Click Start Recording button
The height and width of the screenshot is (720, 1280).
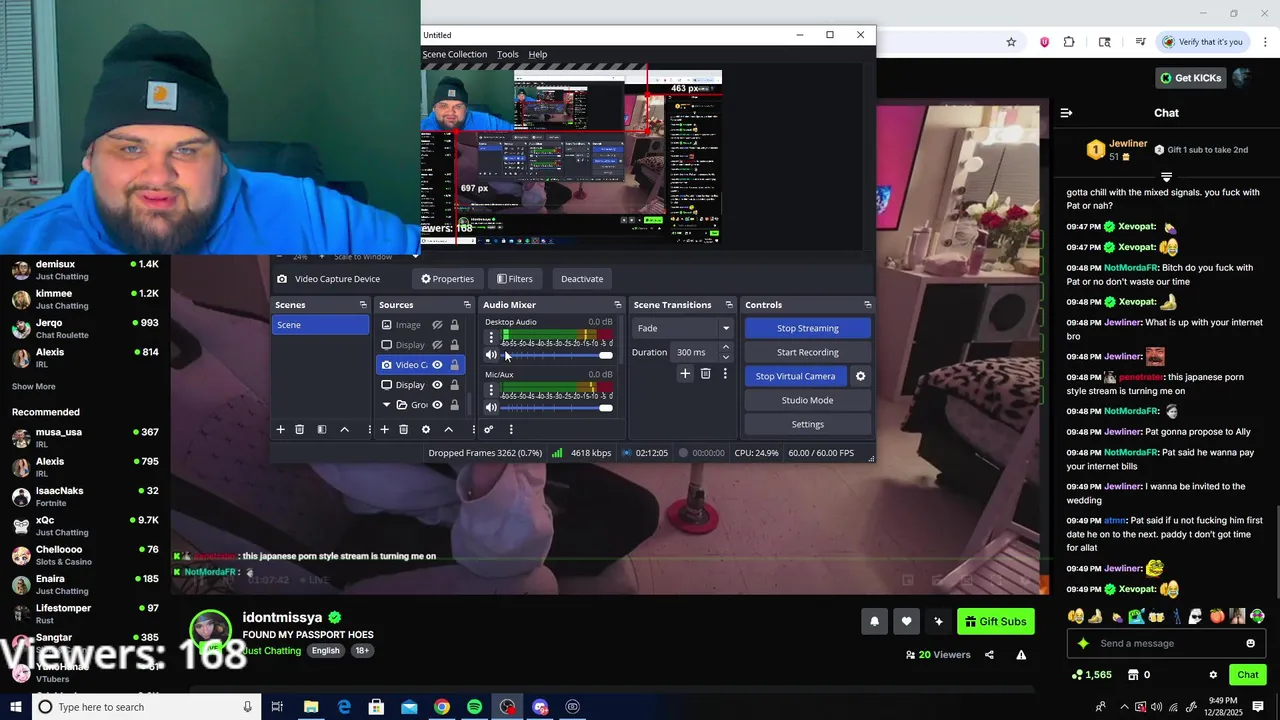coord(808,352)
